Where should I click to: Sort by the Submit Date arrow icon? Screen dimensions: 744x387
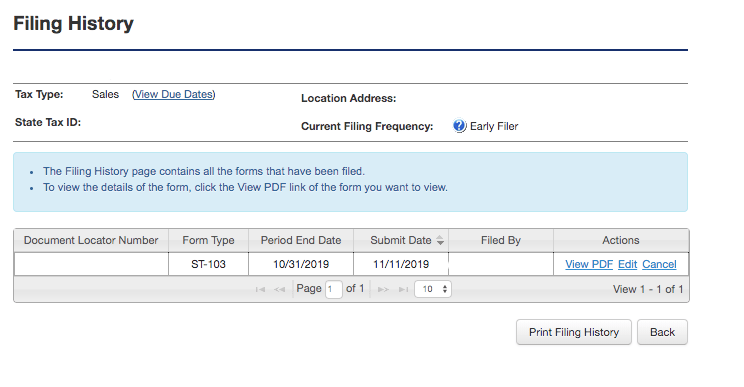(440, 240)
